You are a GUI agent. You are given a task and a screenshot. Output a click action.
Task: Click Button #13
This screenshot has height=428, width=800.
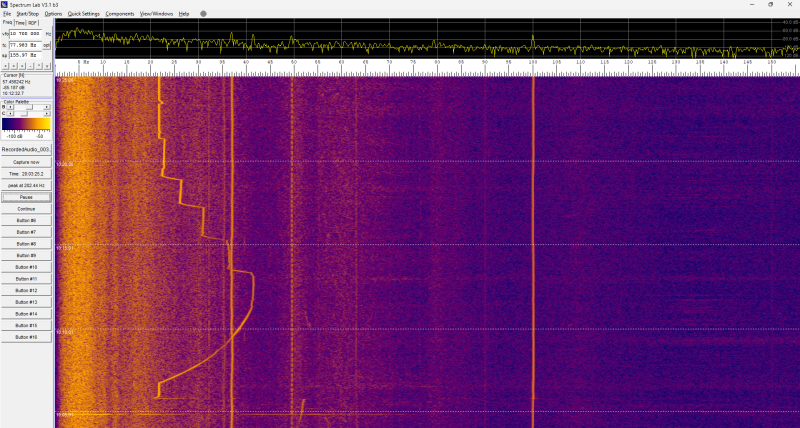pos(26,302)
